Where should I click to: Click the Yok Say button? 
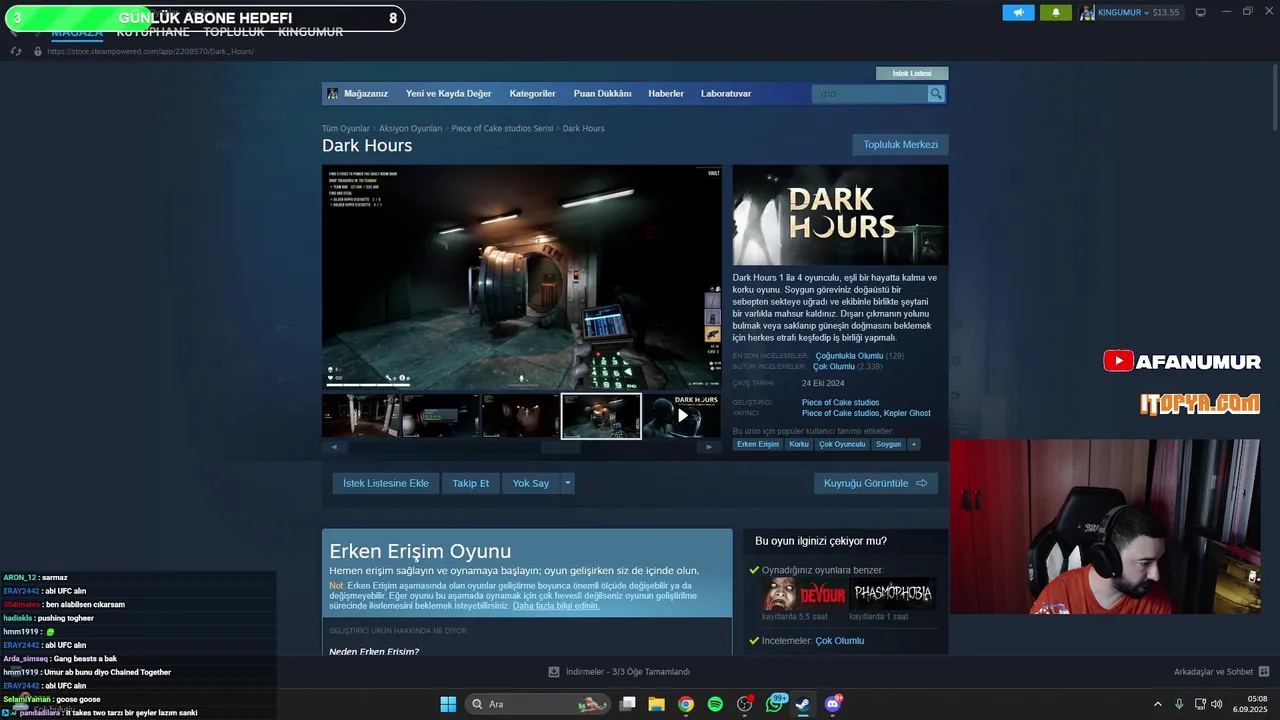coord(531,483)
